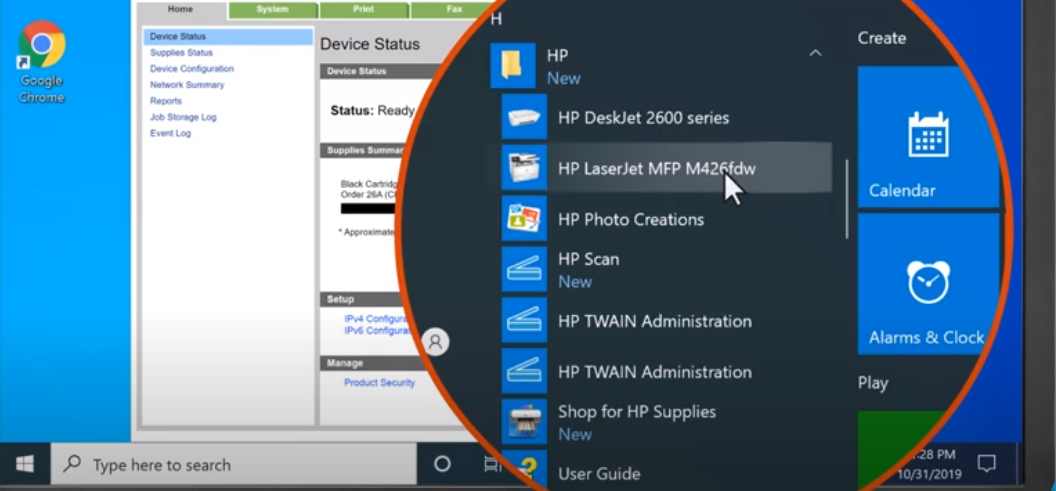Open HP Scan app icon
Viewport: 1056px width, 491px height.
point(524,269)
